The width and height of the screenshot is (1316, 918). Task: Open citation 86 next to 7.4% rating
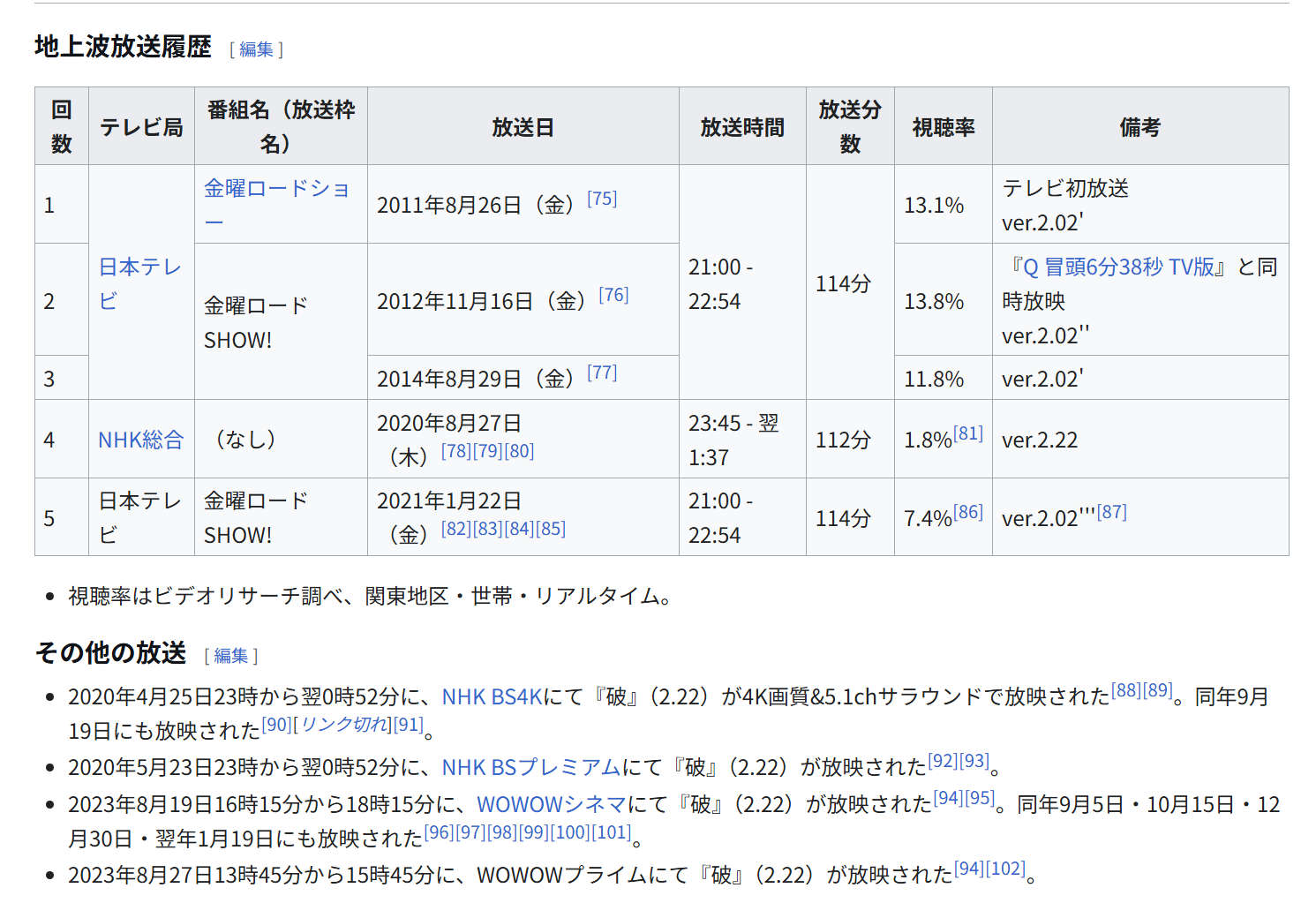pyautogui.click(x=967, y=512)
